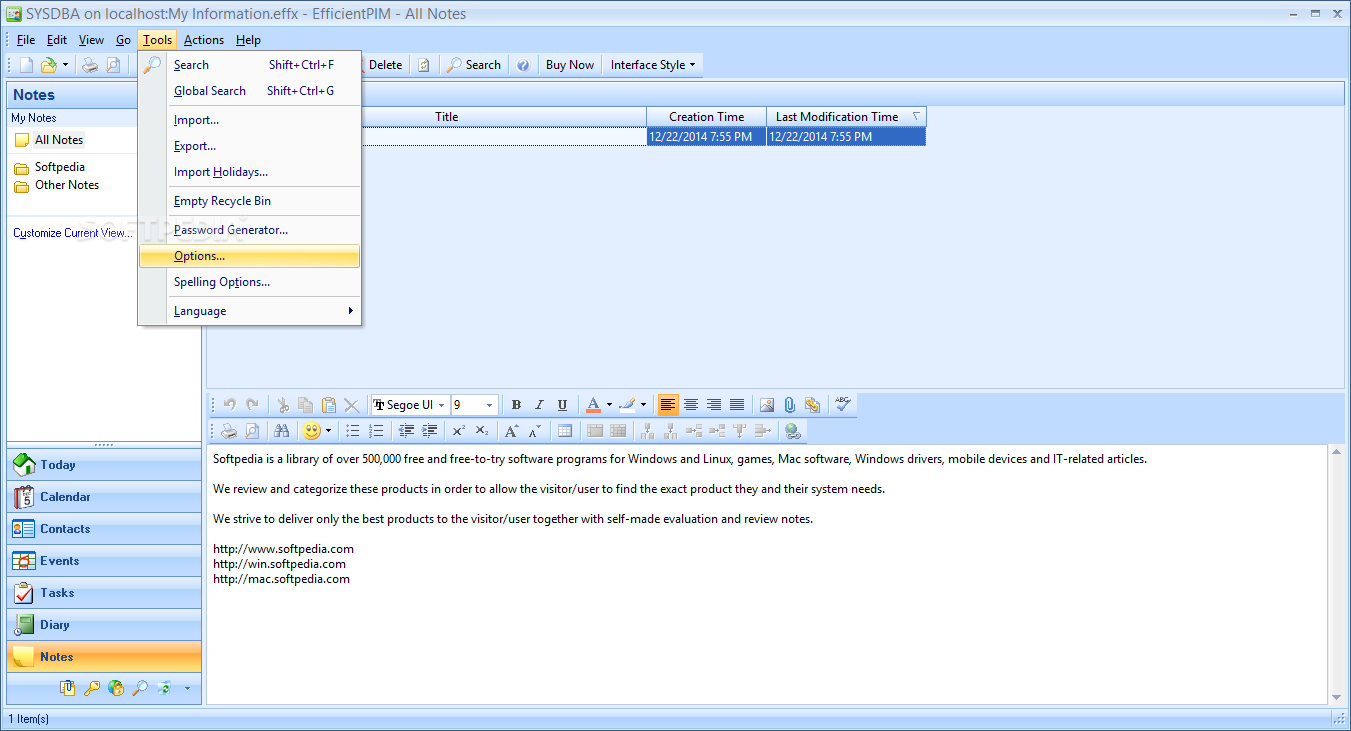Toggle Underline formatting
1351x731 pixels.
click(562, 405)
